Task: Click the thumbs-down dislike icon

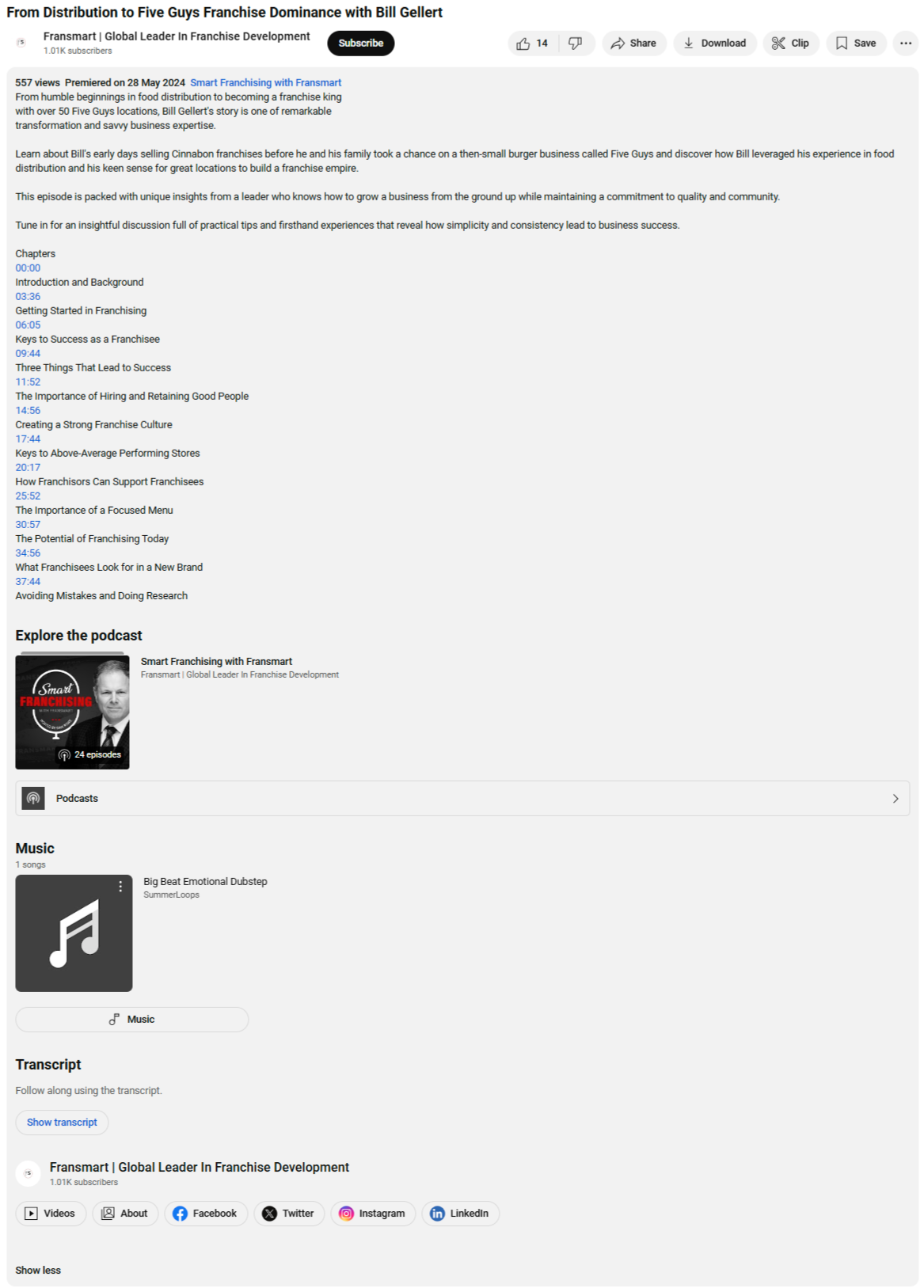Action: tap(576, 44)
